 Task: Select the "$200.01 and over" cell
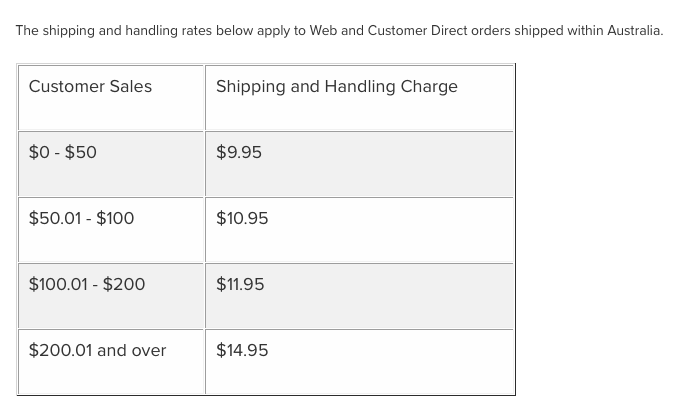(97, 351)
